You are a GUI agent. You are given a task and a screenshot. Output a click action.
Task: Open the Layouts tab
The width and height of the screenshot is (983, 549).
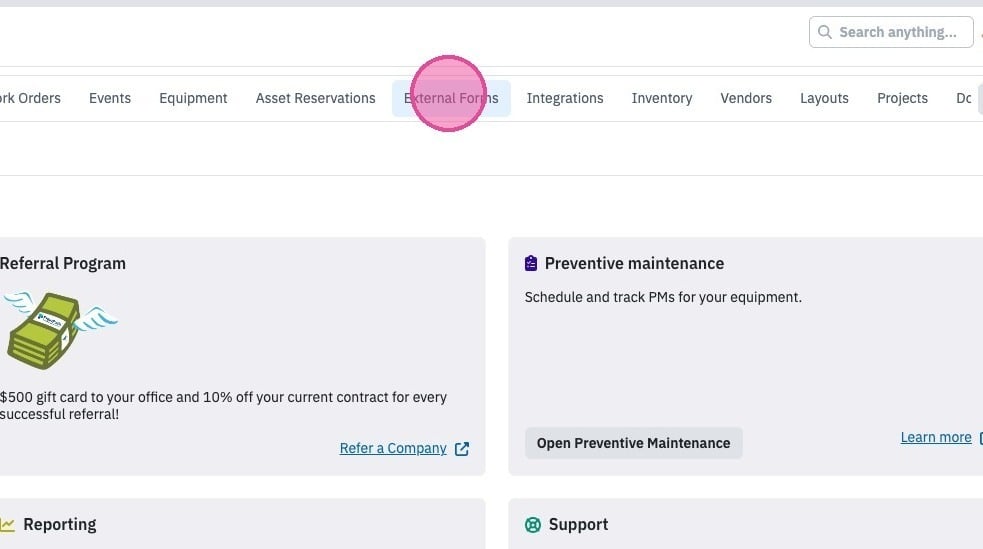824,98
